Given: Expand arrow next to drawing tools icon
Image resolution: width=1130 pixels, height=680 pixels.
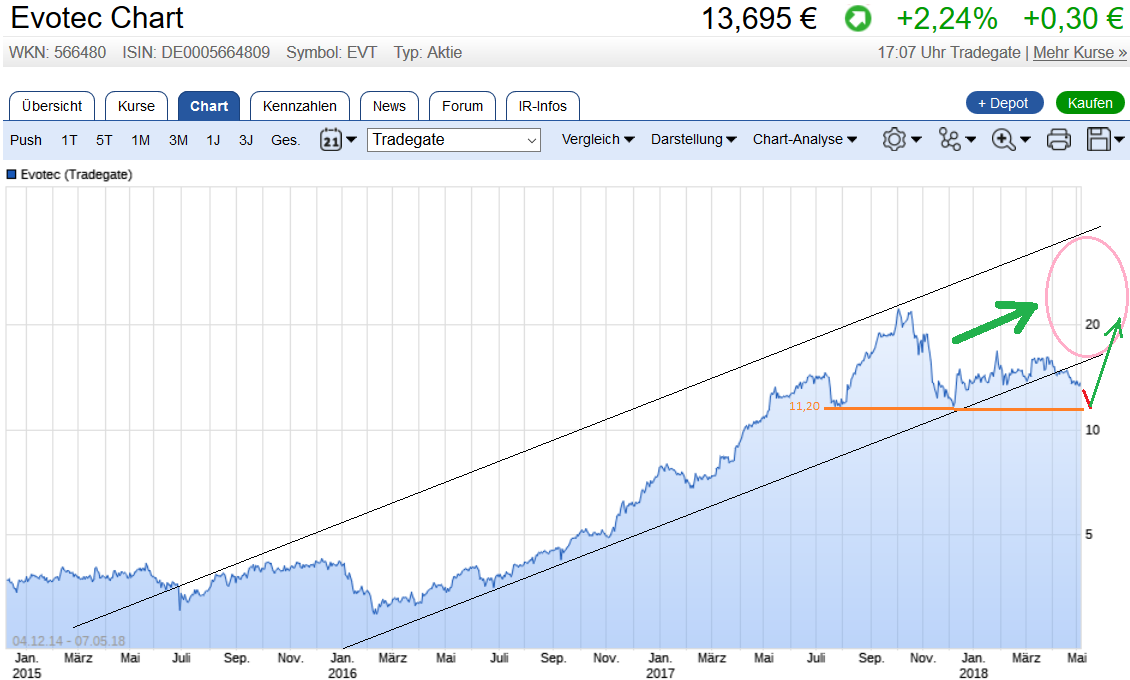Looking at the screenshot, I should tap(971, 139).
